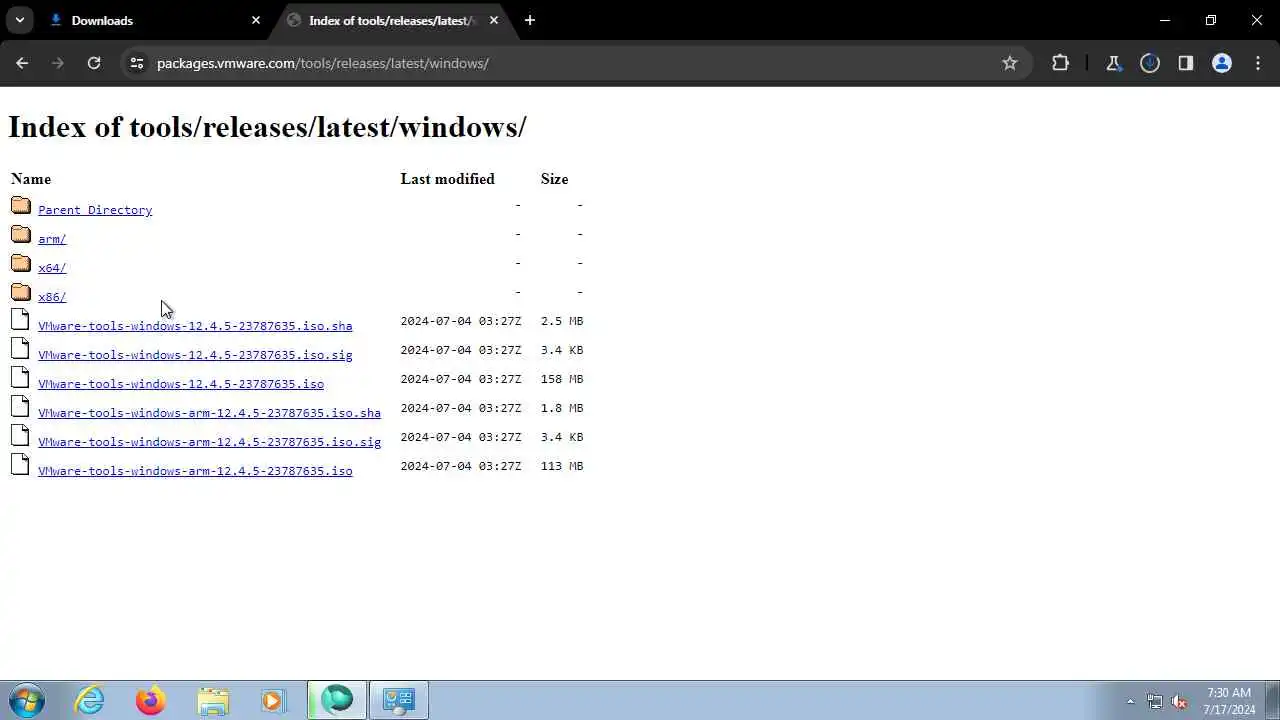Open Windows Explorer from taskbar
Viewport: 1280px width, 720px height.
click(212, 700)
